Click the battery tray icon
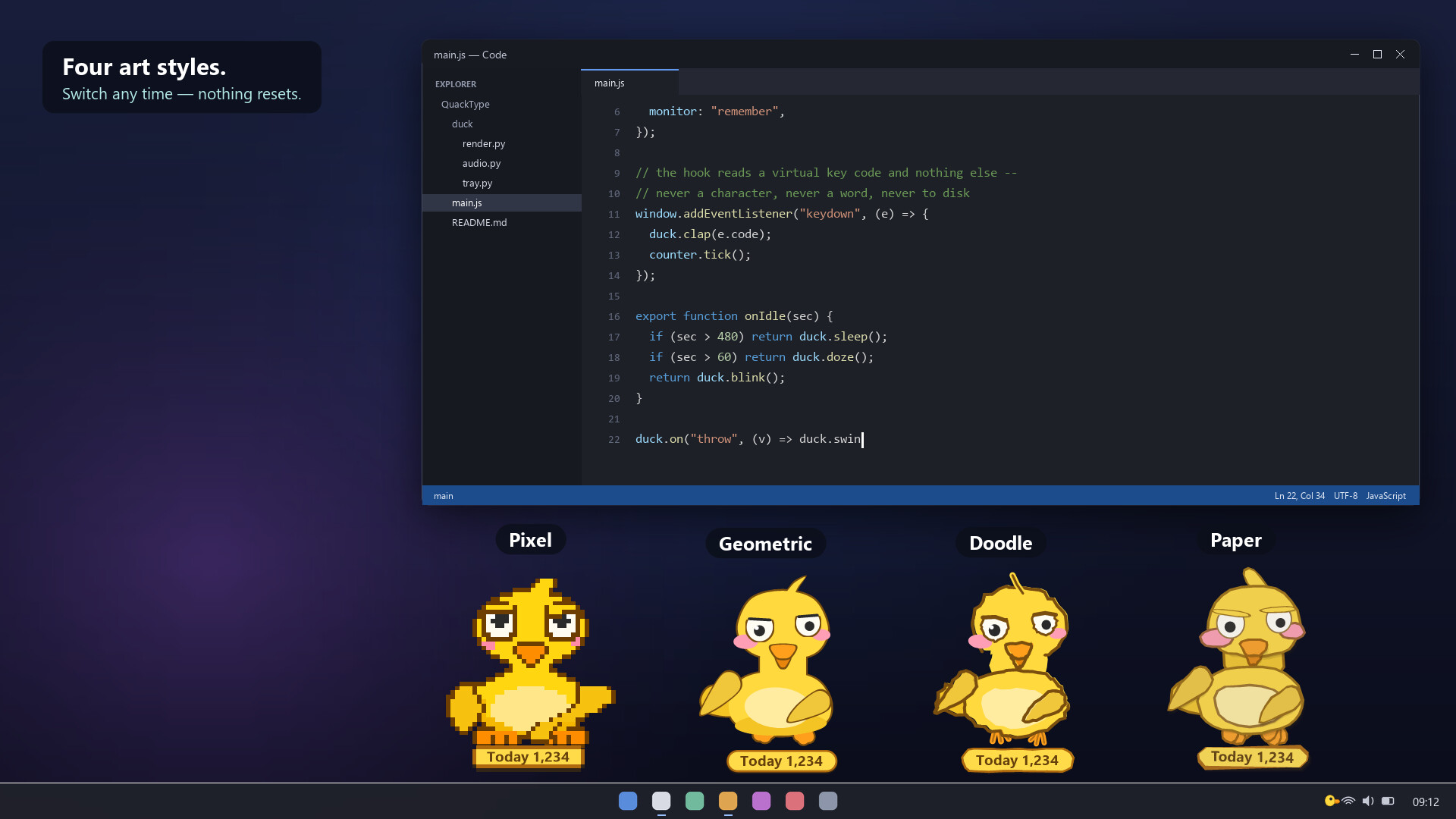The image size is (1456, 819). pyautogui.click(x=1388, y=801)
